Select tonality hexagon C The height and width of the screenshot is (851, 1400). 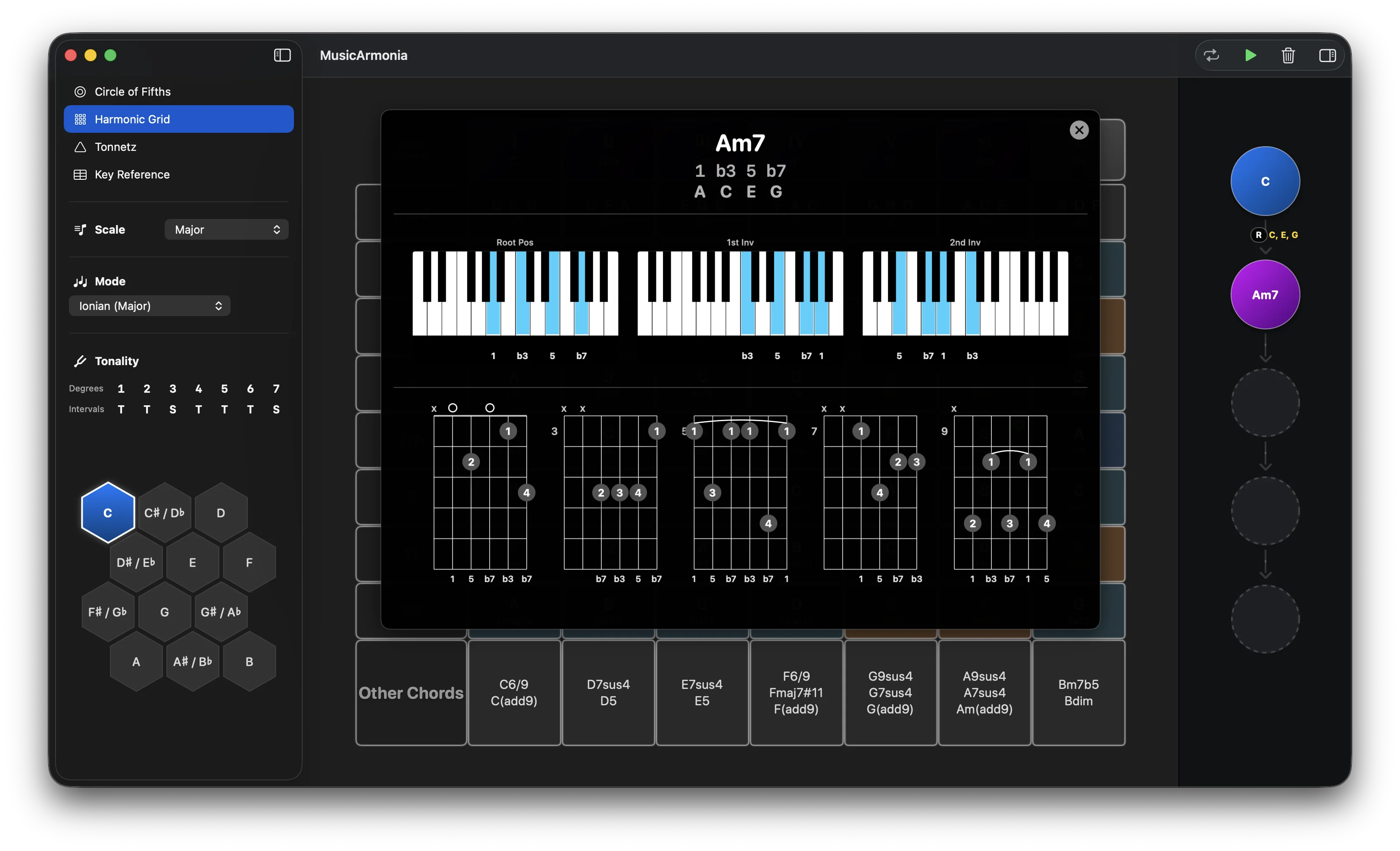[x=107, y=513]
